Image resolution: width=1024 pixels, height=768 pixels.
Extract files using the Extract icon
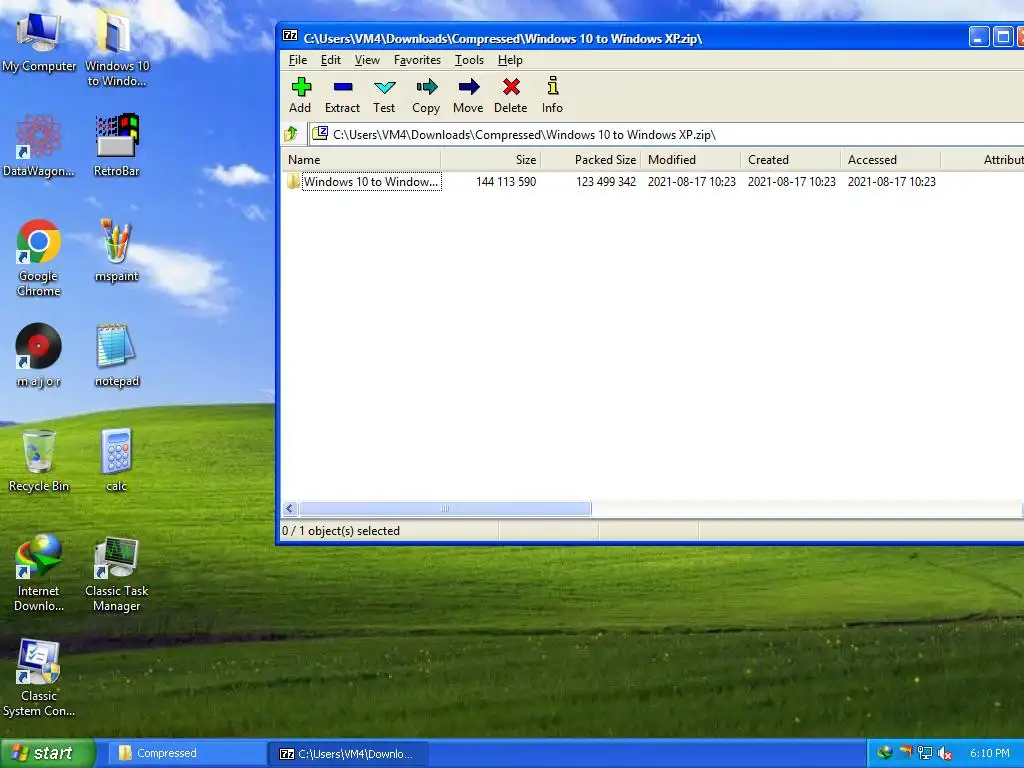point(342,95)
